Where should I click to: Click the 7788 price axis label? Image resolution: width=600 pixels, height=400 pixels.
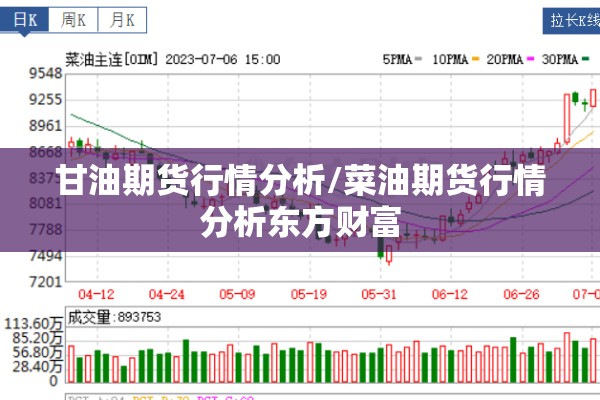click(46, 229)
